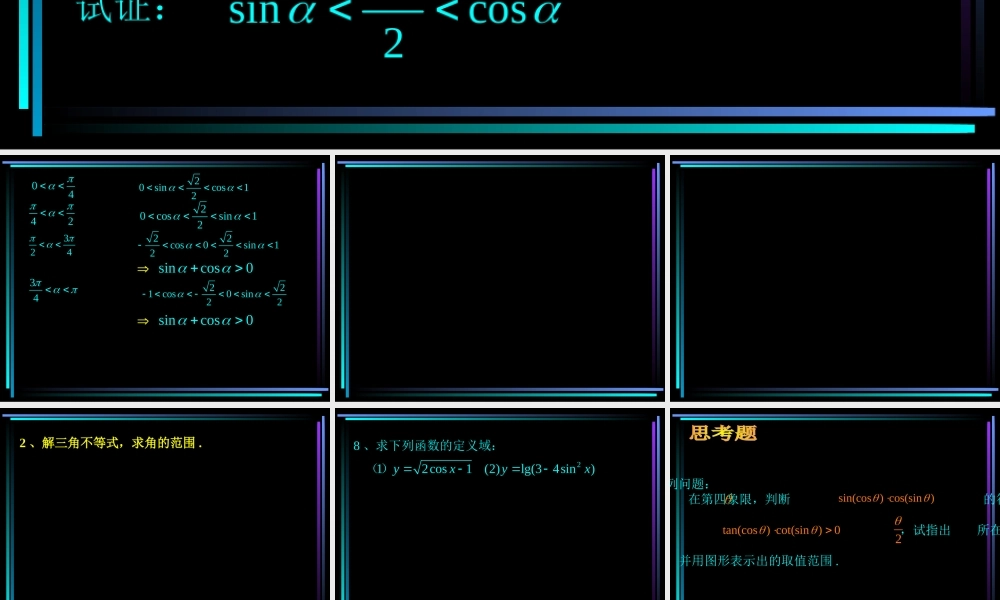Screen dimensions: 1000x600
Task: Click the text 在第四象限,判断
Action: click(739, 499)
